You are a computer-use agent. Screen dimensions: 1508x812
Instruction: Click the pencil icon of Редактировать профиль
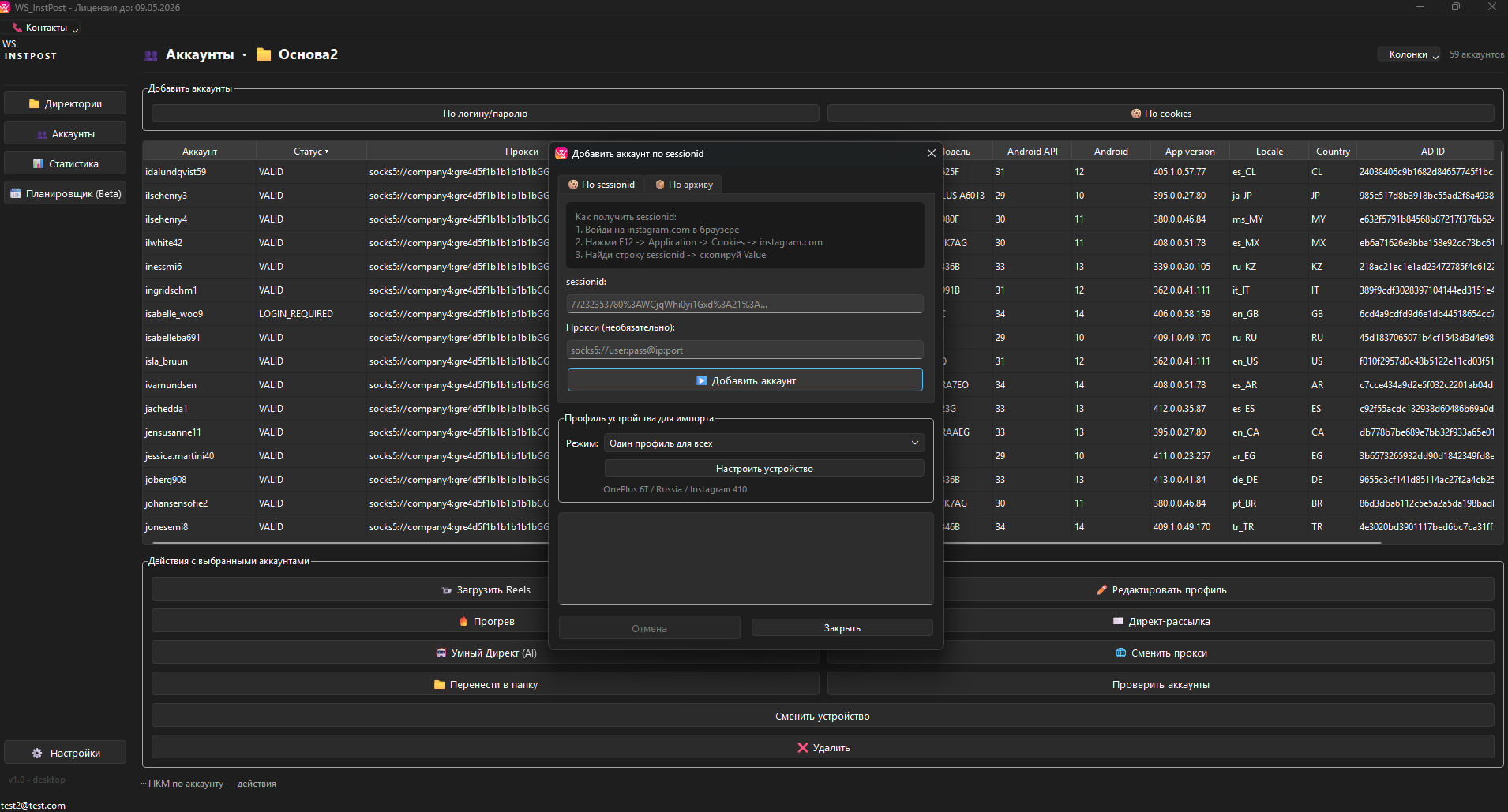point(1101,589)
